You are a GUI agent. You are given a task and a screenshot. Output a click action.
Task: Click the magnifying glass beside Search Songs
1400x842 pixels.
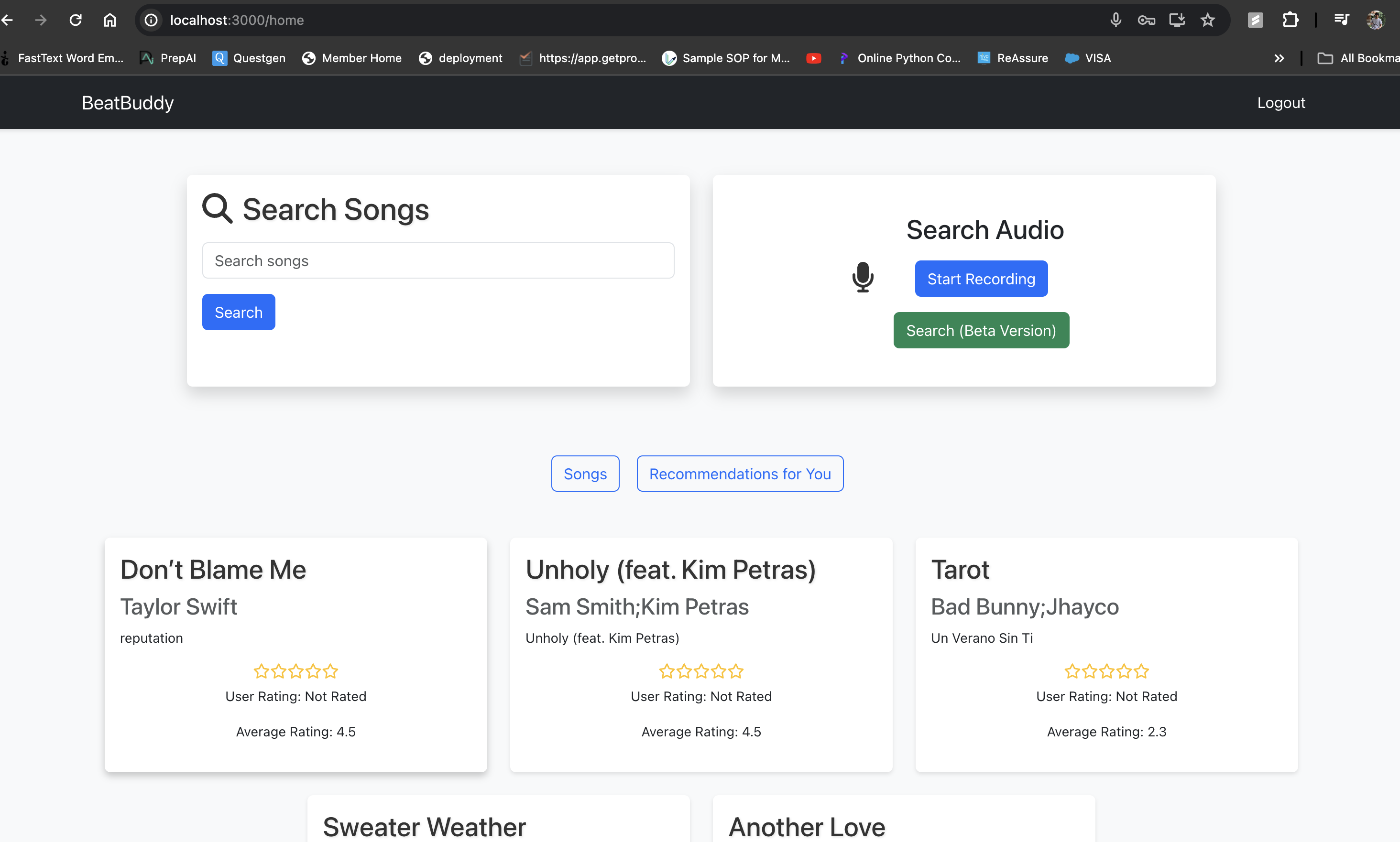coord(218,208)
